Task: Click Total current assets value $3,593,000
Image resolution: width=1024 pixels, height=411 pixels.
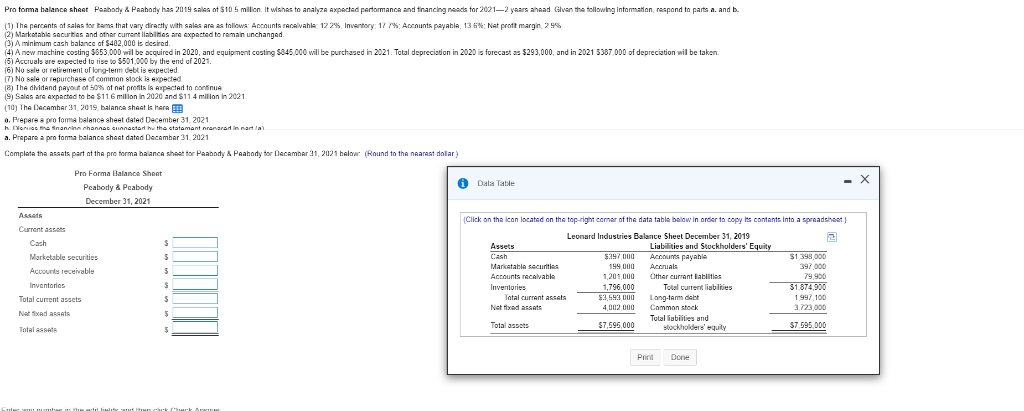Action: click(x=616, y=297)
